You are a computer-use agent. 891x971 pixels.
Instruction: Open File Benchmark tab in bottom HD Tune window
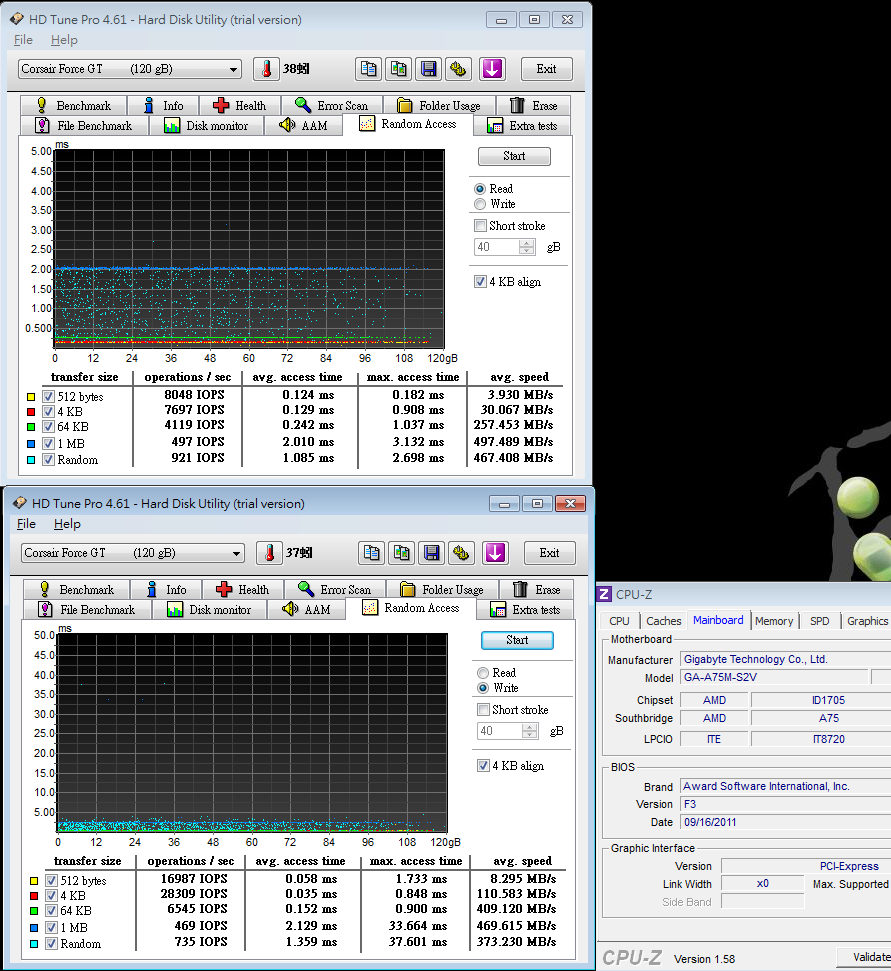(x=87, y=609)
